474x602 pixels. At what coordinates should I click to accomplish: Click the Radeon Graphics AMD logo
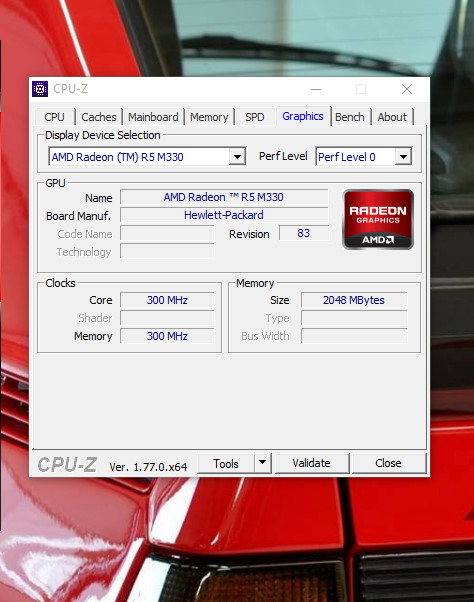[x=378, y=219]
